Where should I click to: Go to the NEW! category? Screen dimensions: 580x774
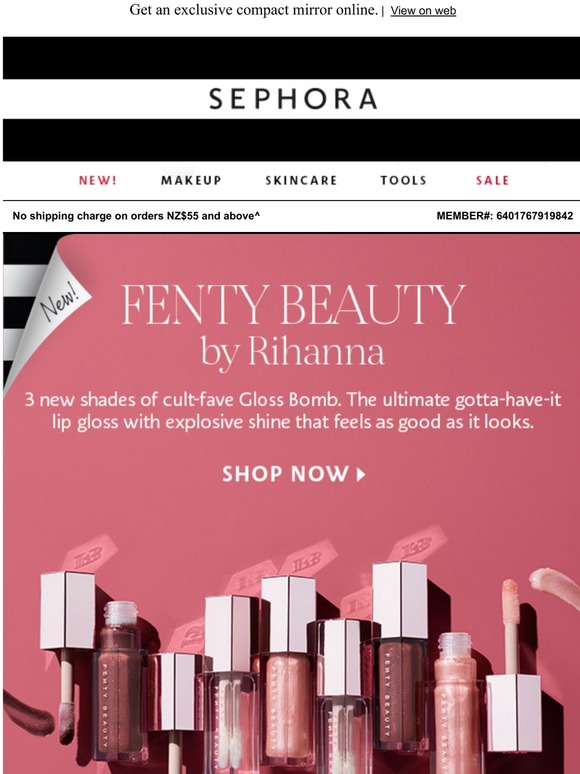pyautogui.click(x=98, y=180)
